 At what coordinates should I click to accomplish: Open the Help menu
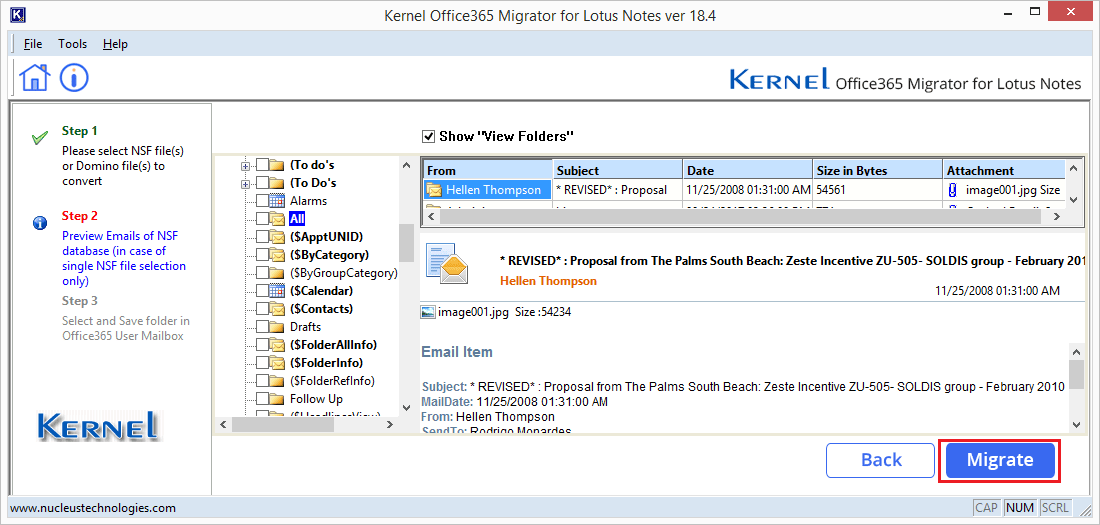[115, 44]
